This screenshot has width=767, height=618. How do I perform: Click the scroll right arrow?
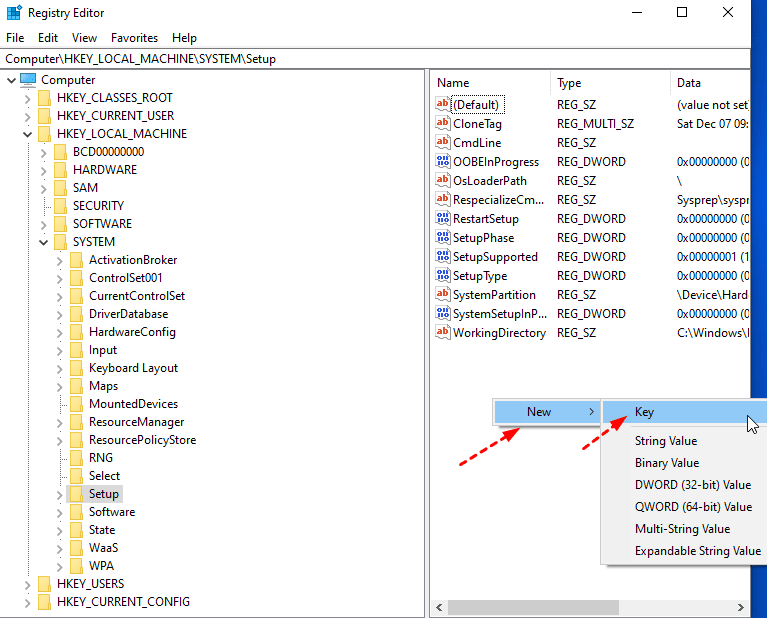(741, 607)
